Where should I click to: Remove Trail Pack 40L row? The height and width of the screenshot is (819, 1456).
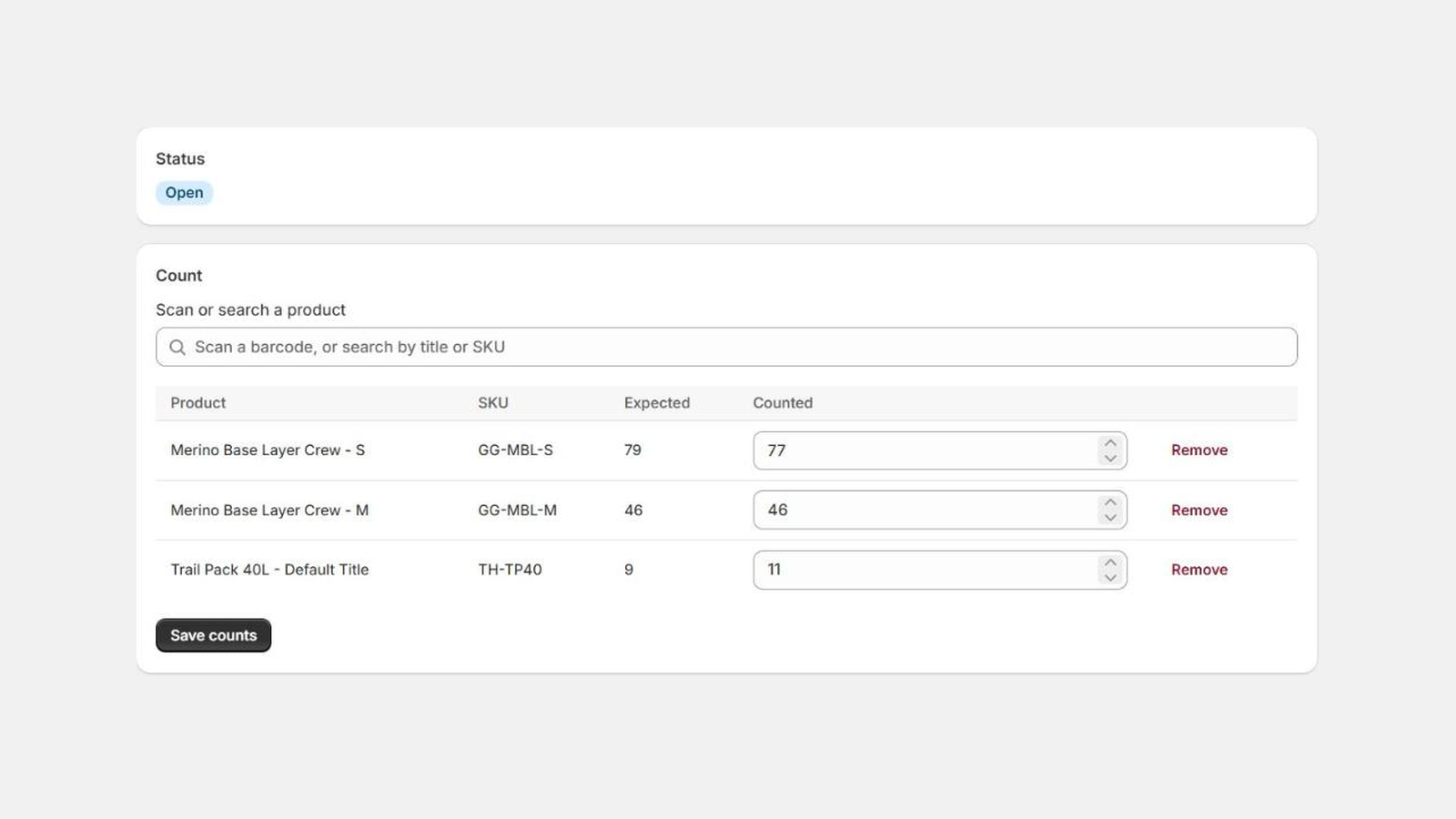pos(1199,570)
